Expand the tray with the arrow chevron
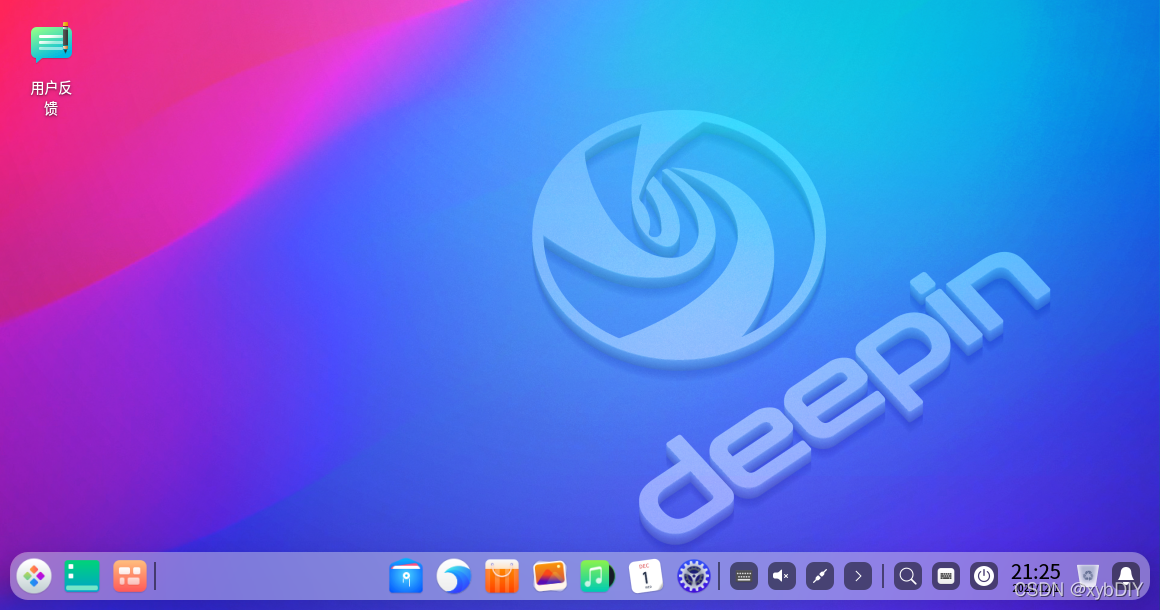This screenshot has width=1160, height=610. point(858,576)
